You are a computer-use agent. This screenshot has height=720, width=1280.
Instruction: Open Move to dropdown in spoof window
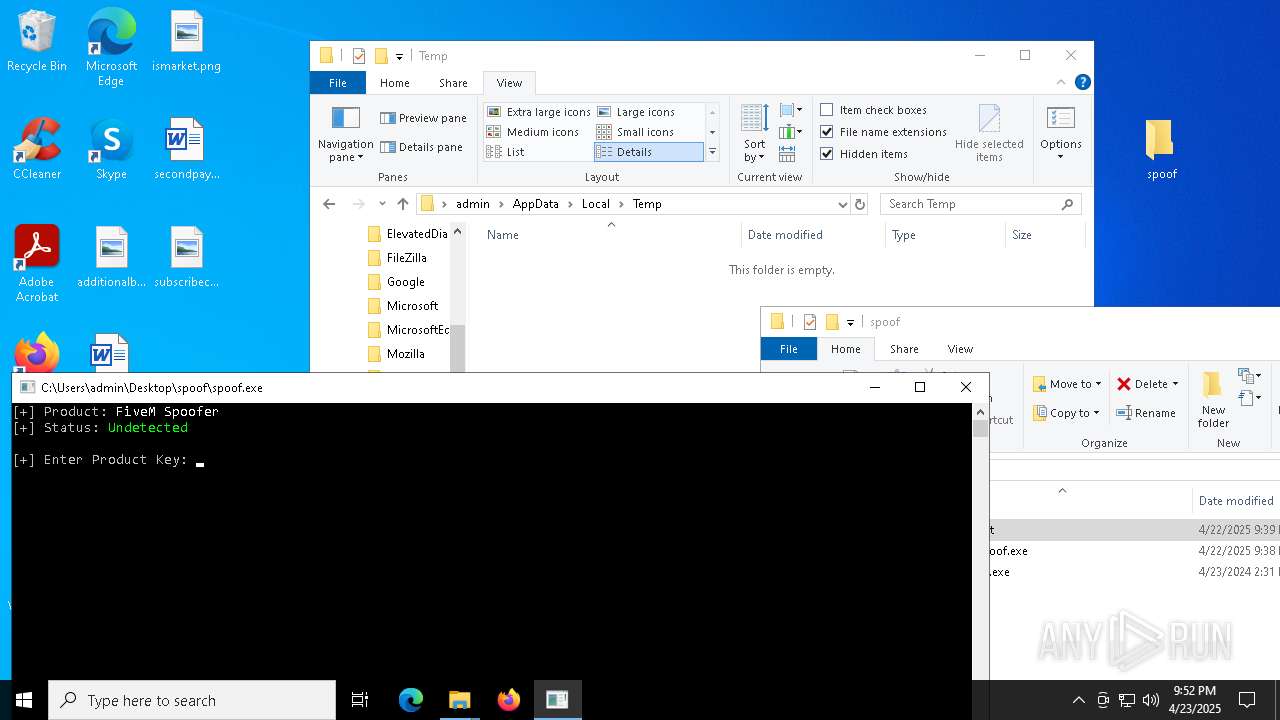(x=1068, y=384)
